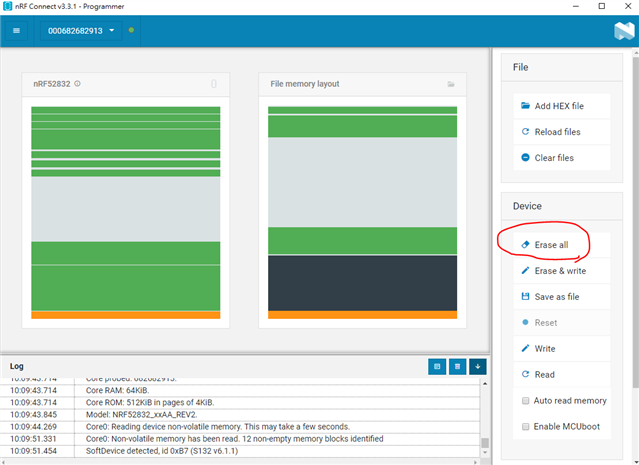Select the orange block in file memory layout

[362, 315]
